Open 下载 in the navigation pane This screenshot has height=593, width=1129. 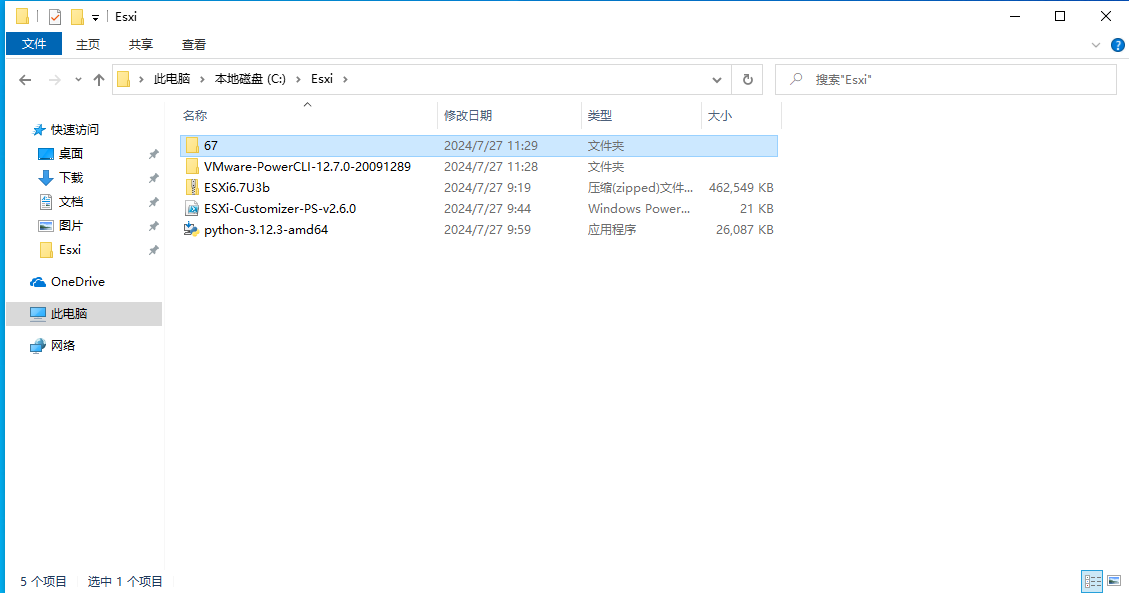click(x=71, y=177)
